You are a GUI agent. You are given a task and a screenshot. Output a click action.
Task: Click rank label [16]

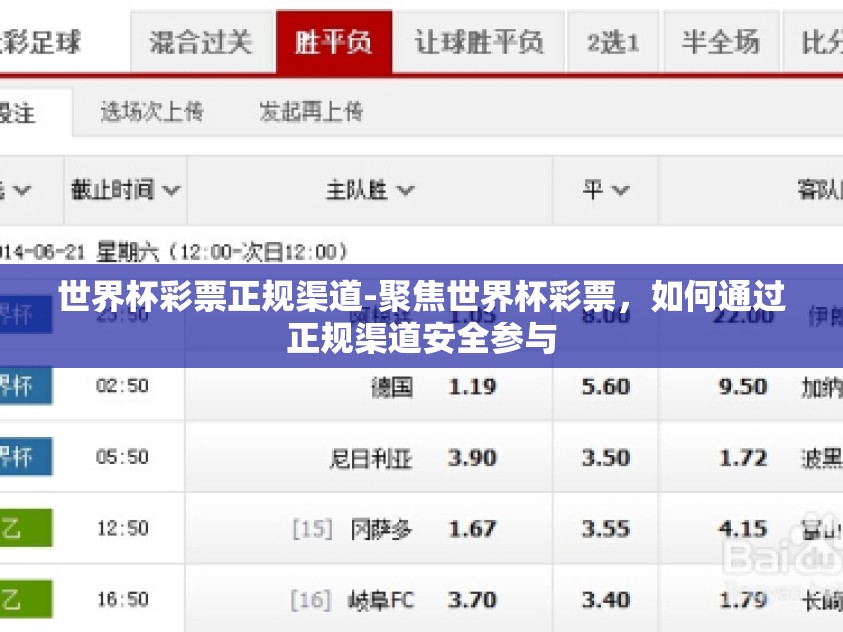(311, 600)
